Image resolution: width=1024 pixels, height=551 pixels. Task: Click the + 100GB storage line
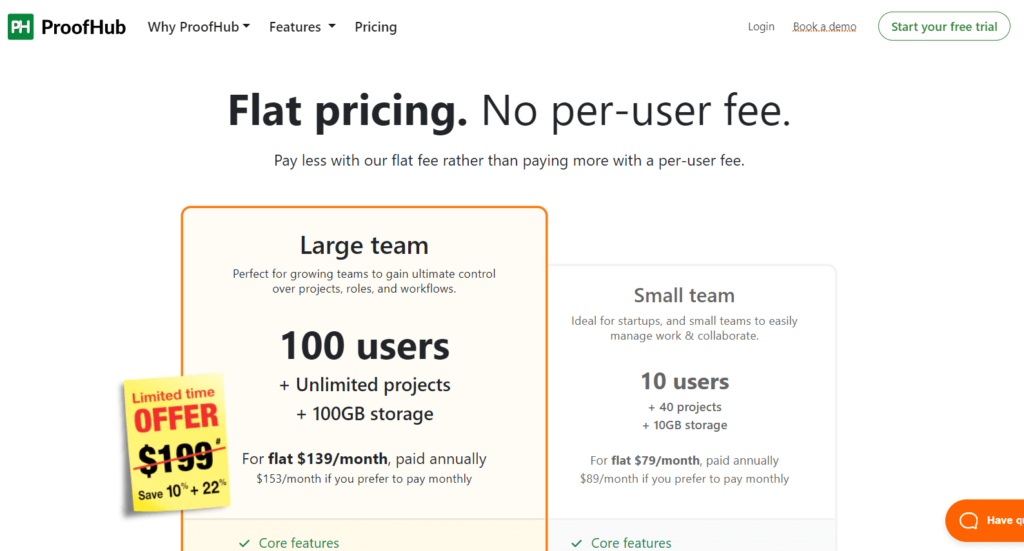pyautogui.click(x=364, y=414)
